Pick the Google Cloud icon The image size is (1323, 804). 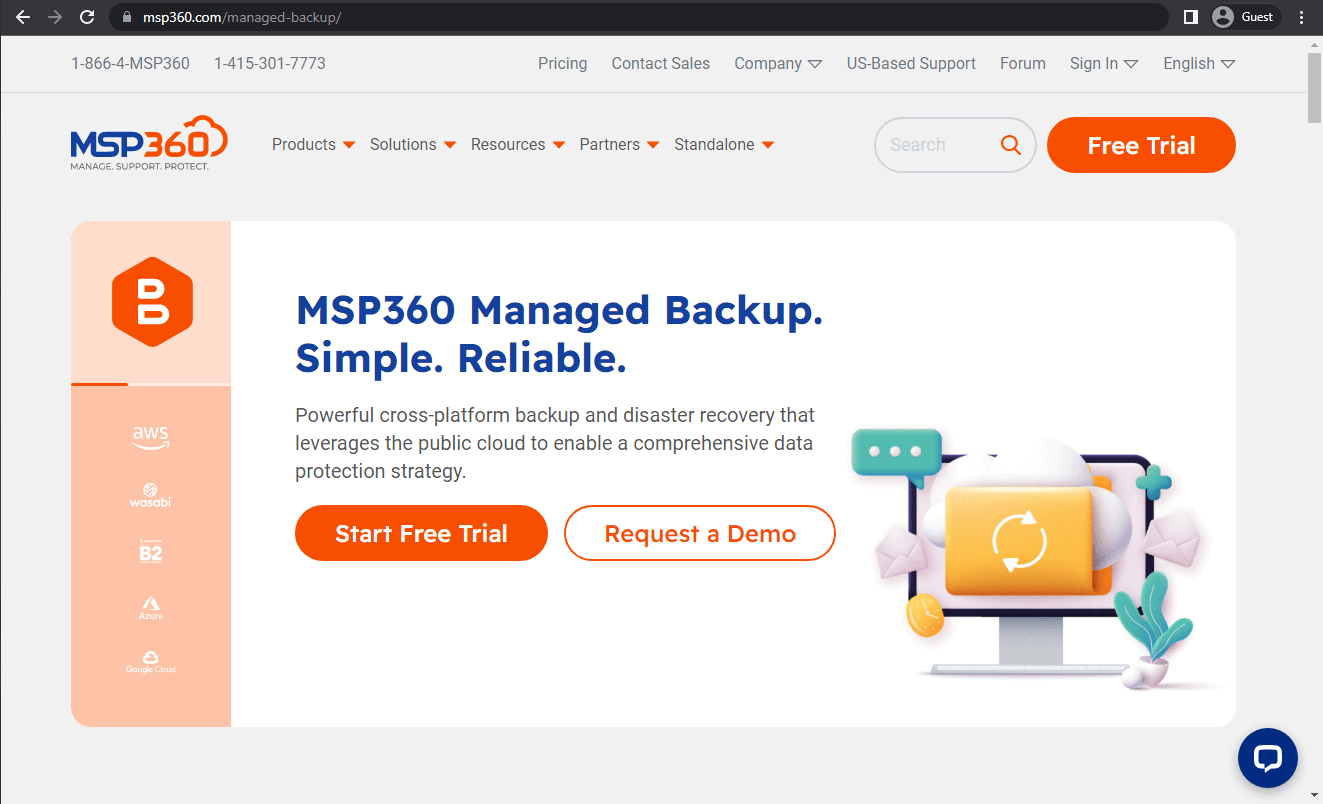(x=151, y=662)
